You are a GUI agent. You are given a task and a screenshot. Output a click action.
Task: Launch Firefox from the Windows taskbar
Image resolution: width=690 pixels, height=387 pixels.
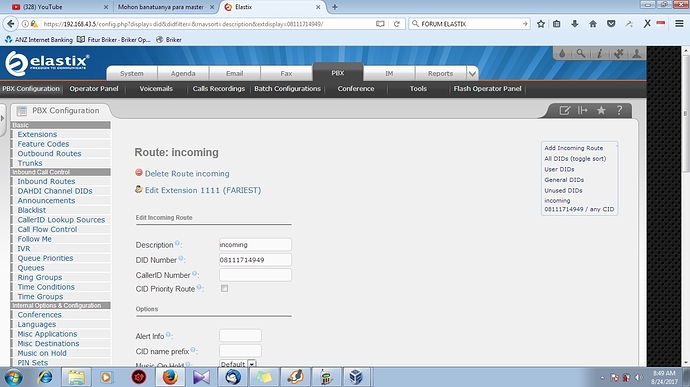pyautogui.click(x=170, y=377)
